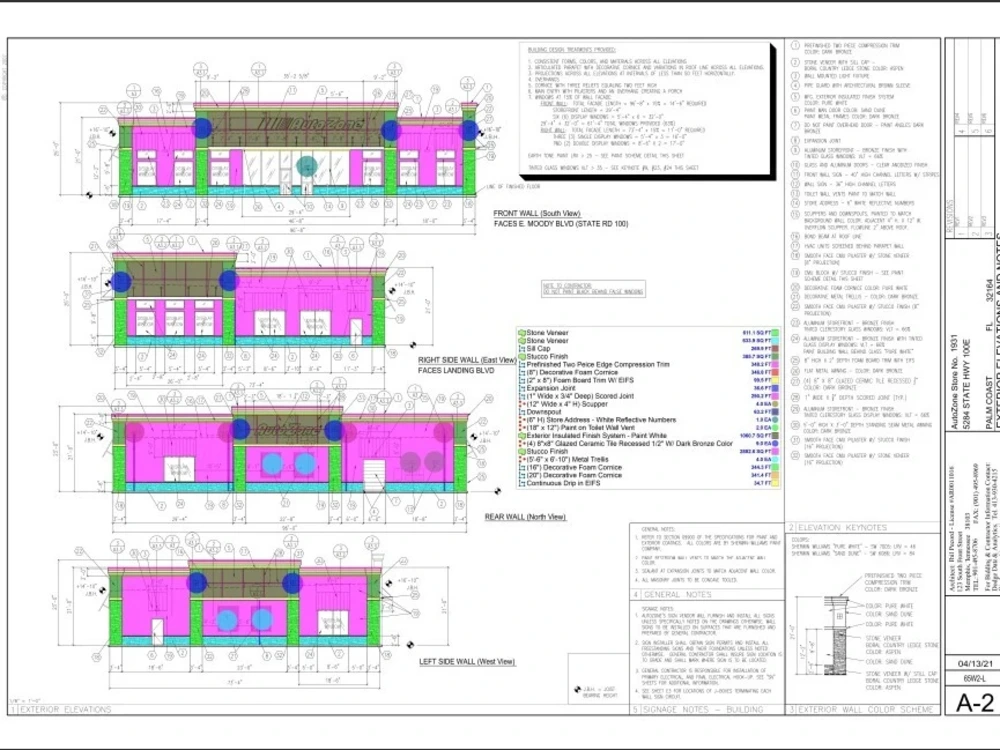Click the (5'-6" x 6'-10") Metal Trellis label
Image resolution: width=1000 pixels, height=750 pixels.
point(568,459)
